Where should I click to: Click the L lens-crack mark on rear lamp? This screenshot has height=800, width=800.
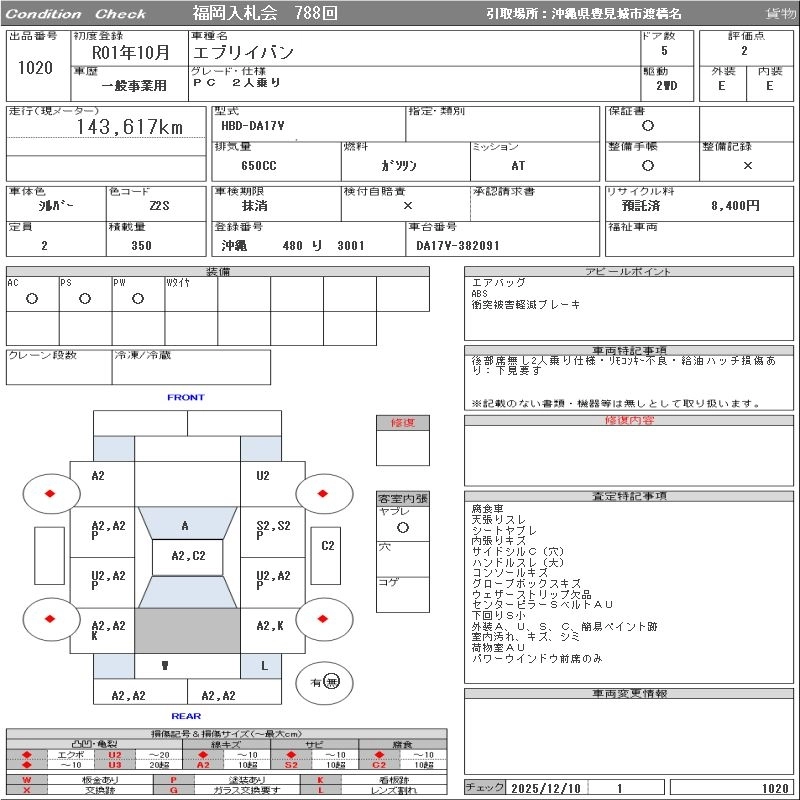point(264,666)
